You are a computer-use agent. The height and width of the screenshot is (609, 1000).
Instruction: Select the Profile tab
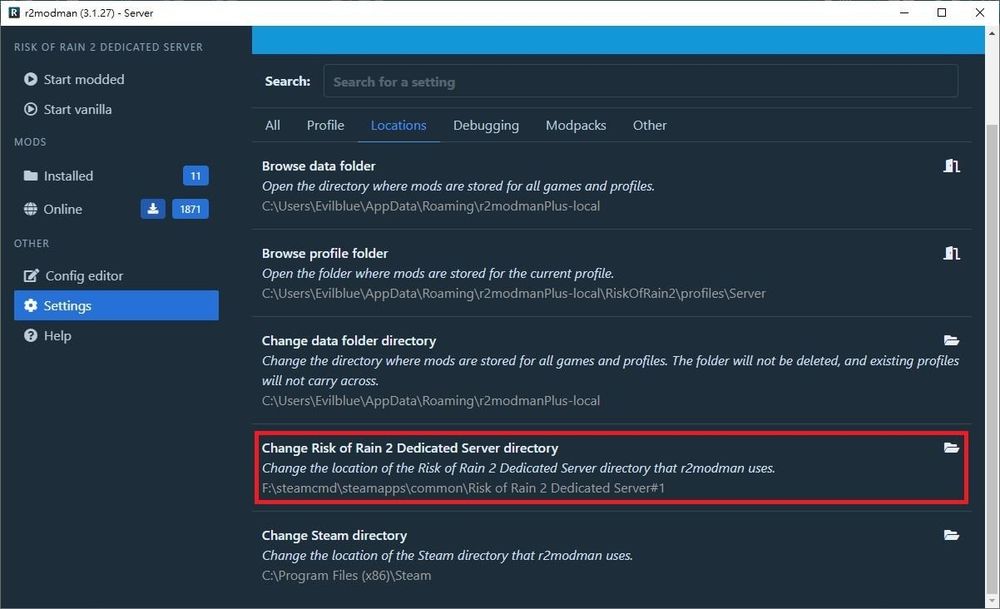pos(325,125)
